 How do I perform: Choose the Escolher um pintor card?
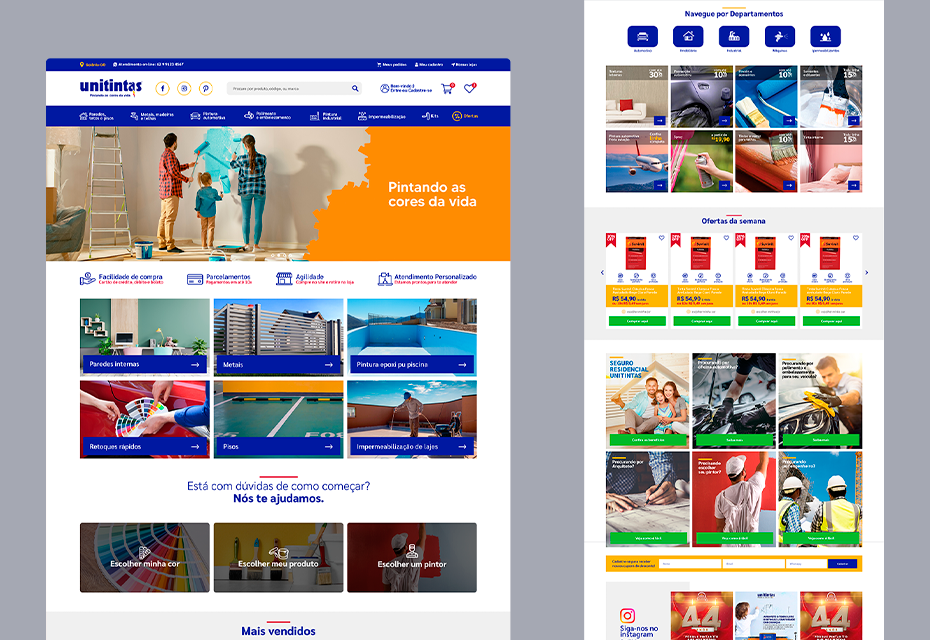[412, 558]
